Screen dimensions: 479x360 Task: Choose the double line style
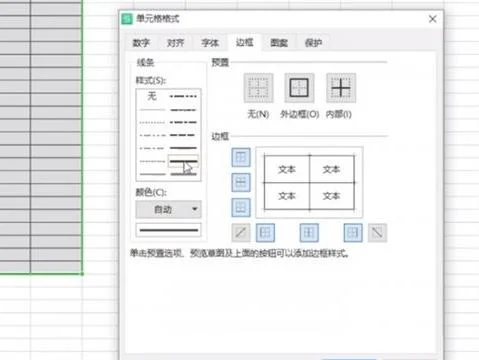tap(183, 174)
